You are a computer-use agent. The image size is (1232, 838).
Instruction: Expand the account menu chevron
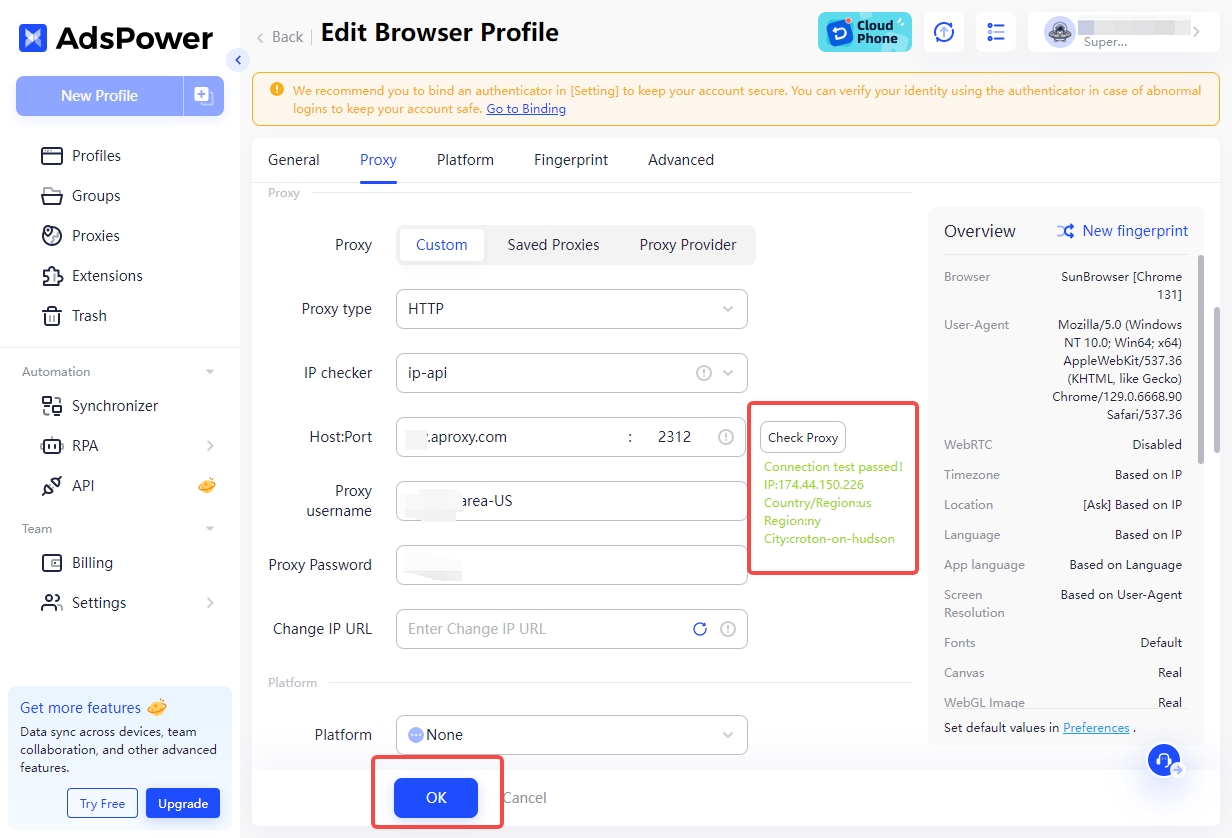pos(1197,32)
